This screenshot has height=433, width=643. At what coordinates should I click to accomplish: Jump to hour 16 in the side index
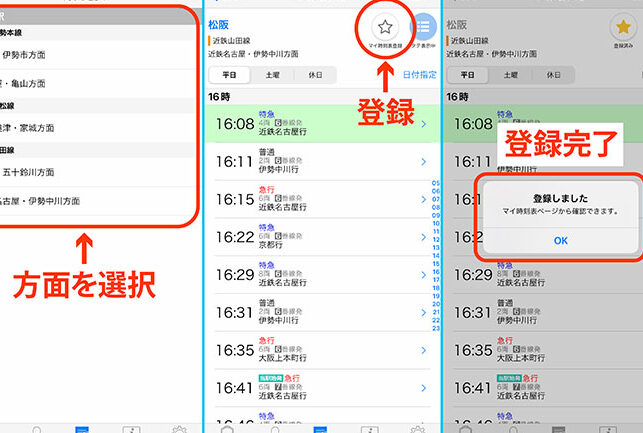436,272
